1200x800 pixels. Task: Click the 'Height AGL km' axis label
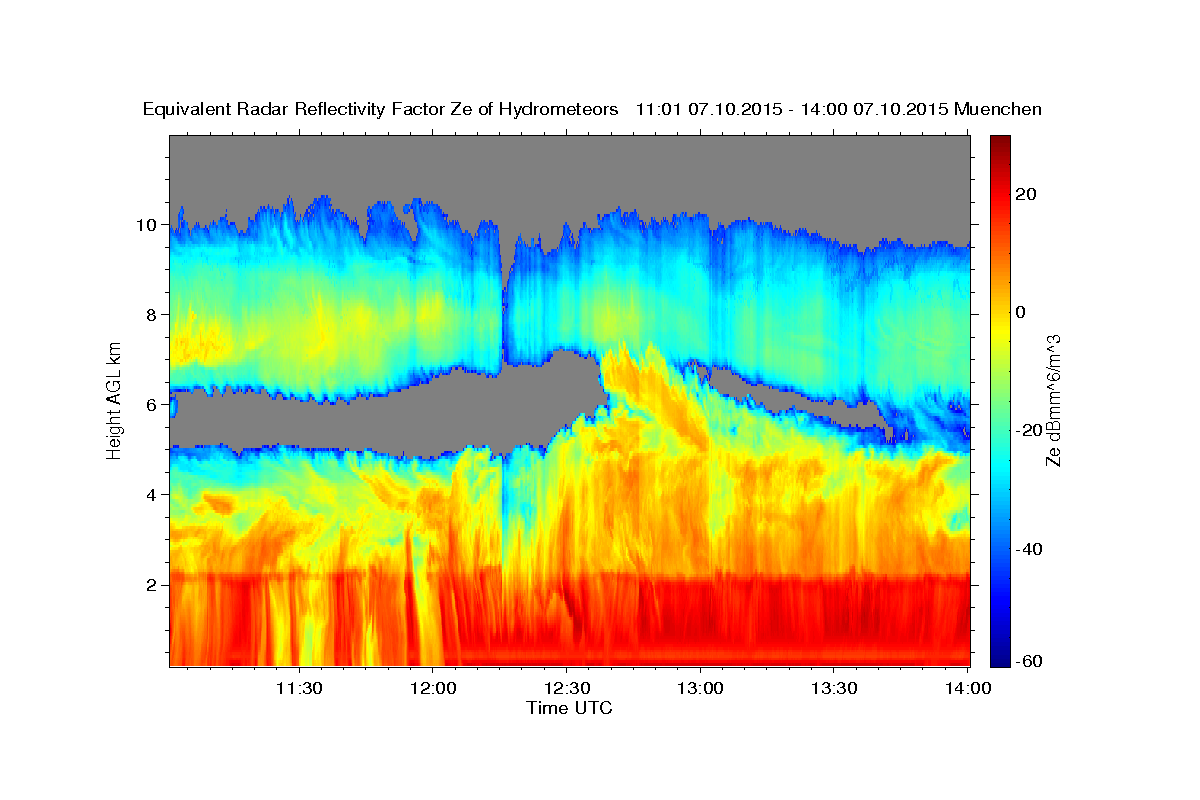pos(115,399)
